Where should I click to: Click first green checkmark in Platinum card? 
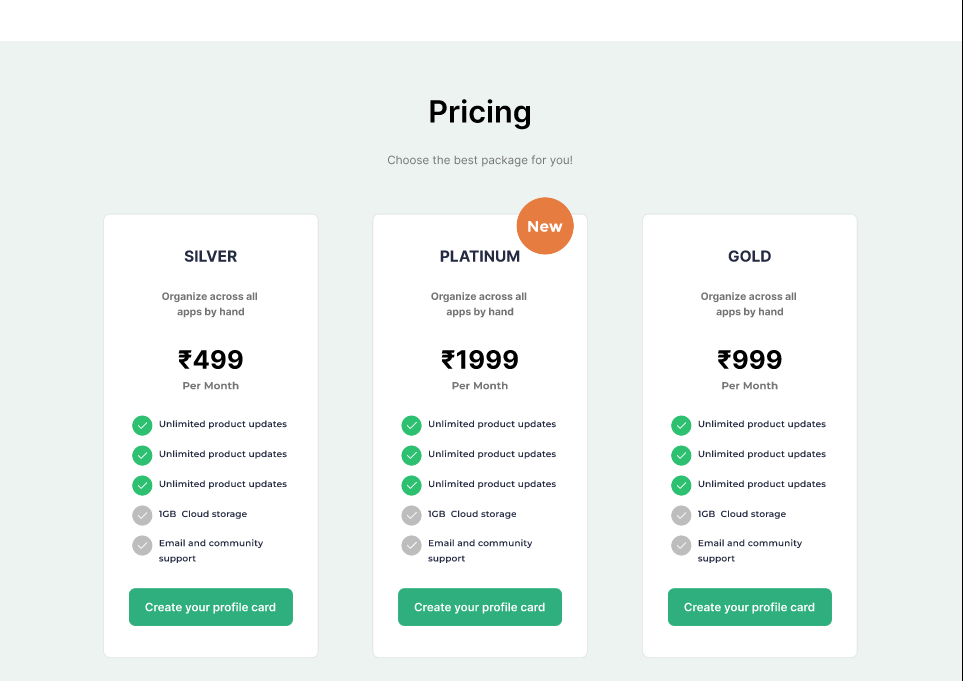(x=411, y=425)
